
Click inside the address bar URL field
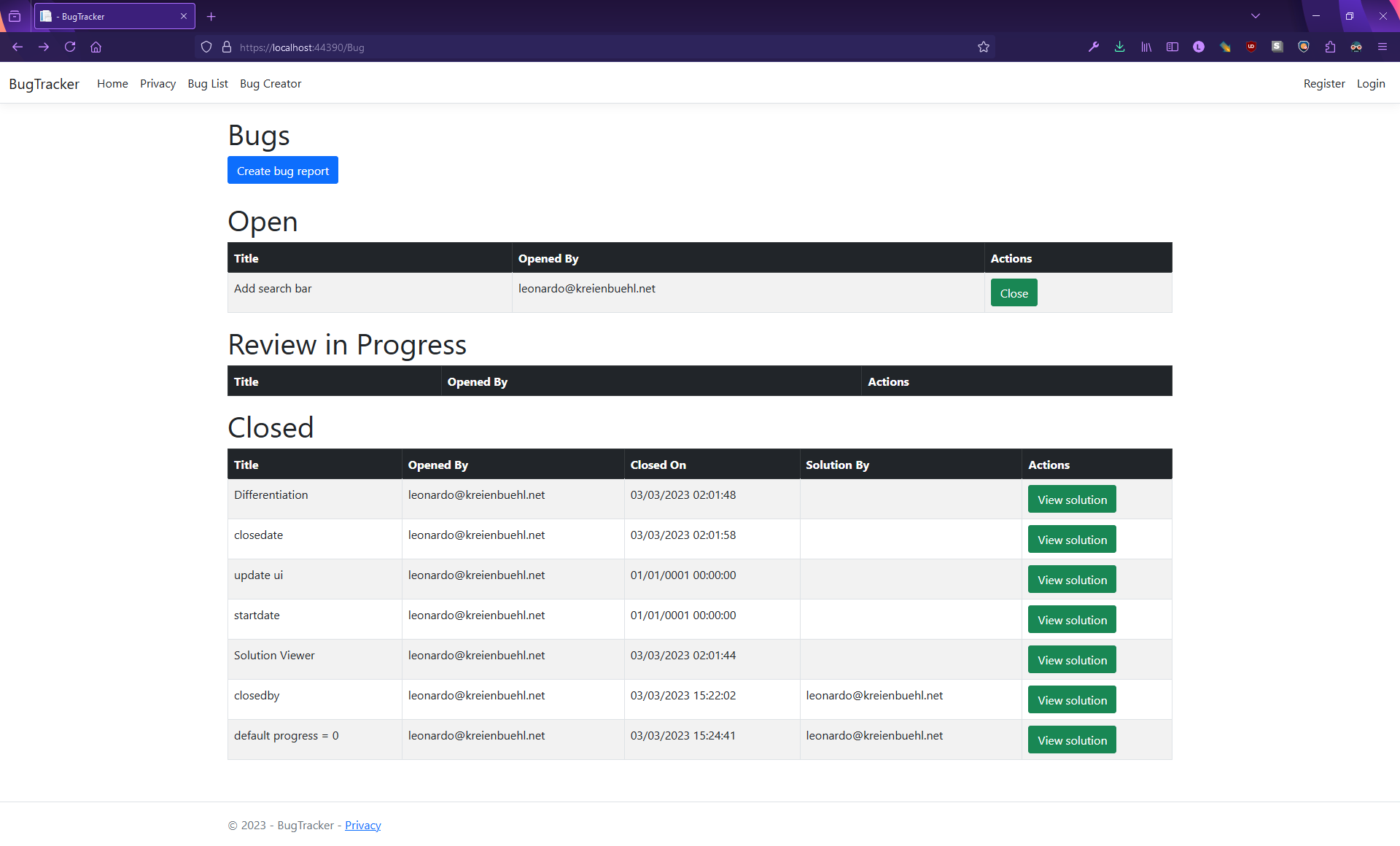(x=510, y=47)
